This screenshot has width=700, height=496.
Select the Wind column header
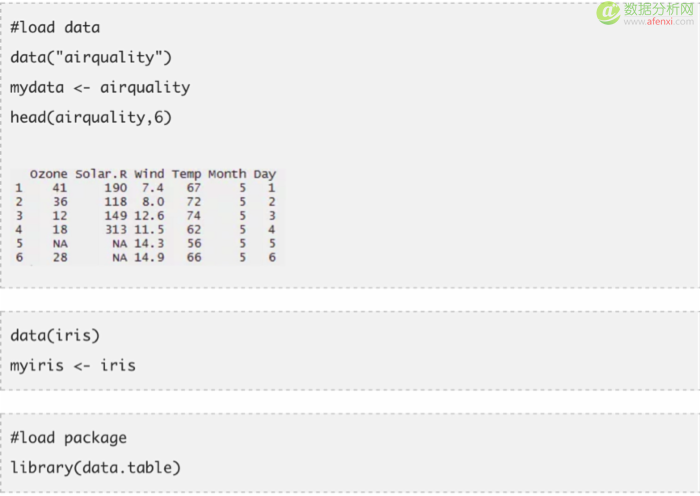149,174
